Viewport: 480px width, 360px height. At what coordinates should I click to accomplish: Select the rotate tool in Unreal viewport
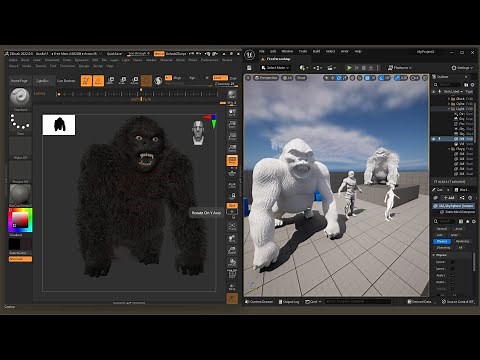pyautogui.click(x=339, y=78)
